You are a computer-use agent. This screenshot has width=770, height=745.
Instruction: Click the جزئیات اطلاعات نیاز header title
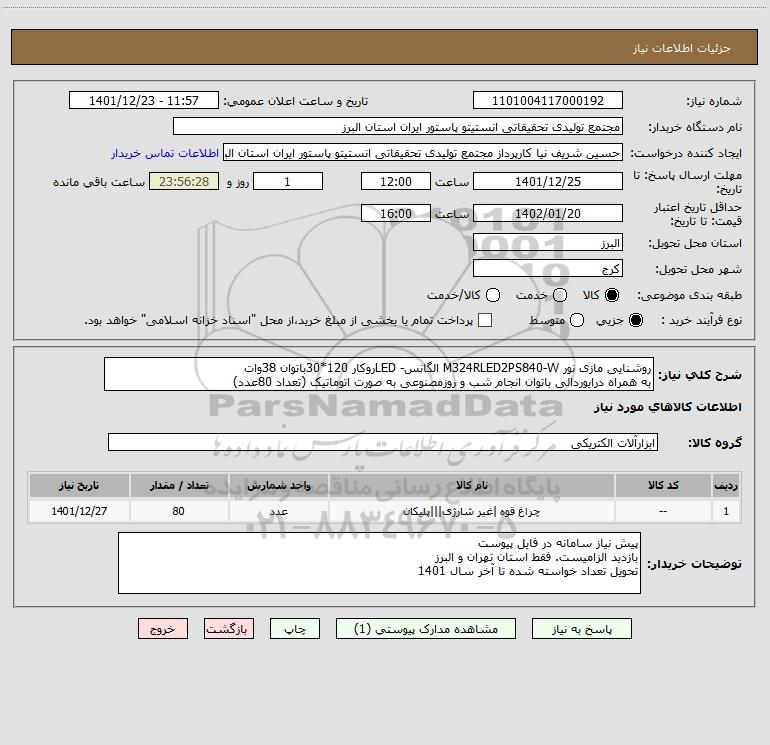click(x=682, y=48)
